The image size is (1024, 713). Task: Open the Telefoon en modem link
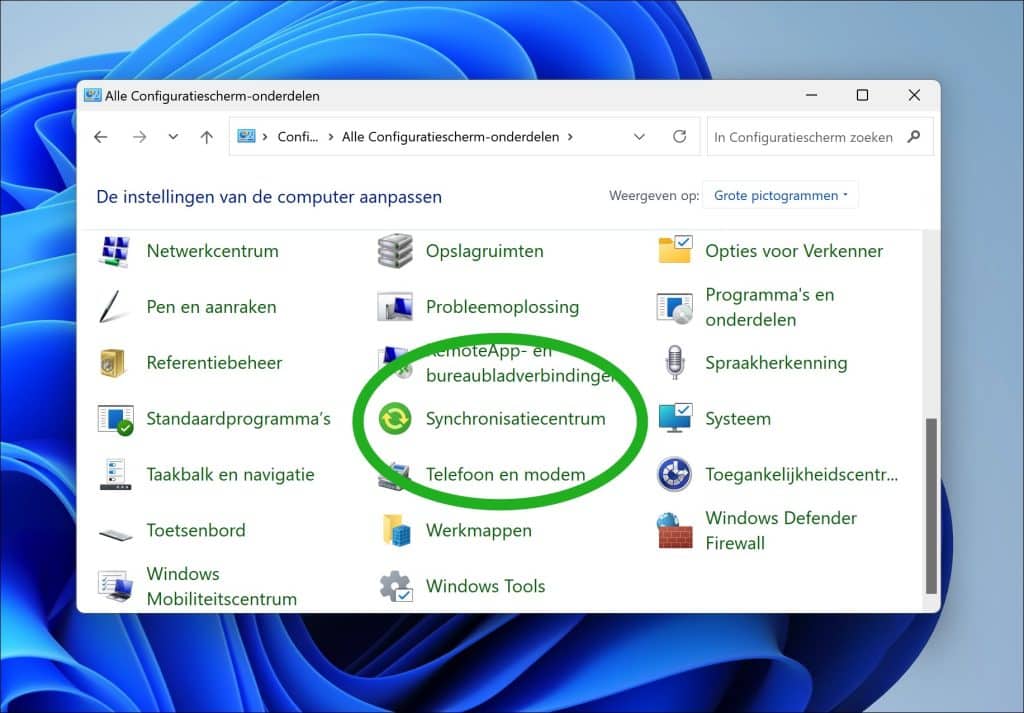[505, 474]
